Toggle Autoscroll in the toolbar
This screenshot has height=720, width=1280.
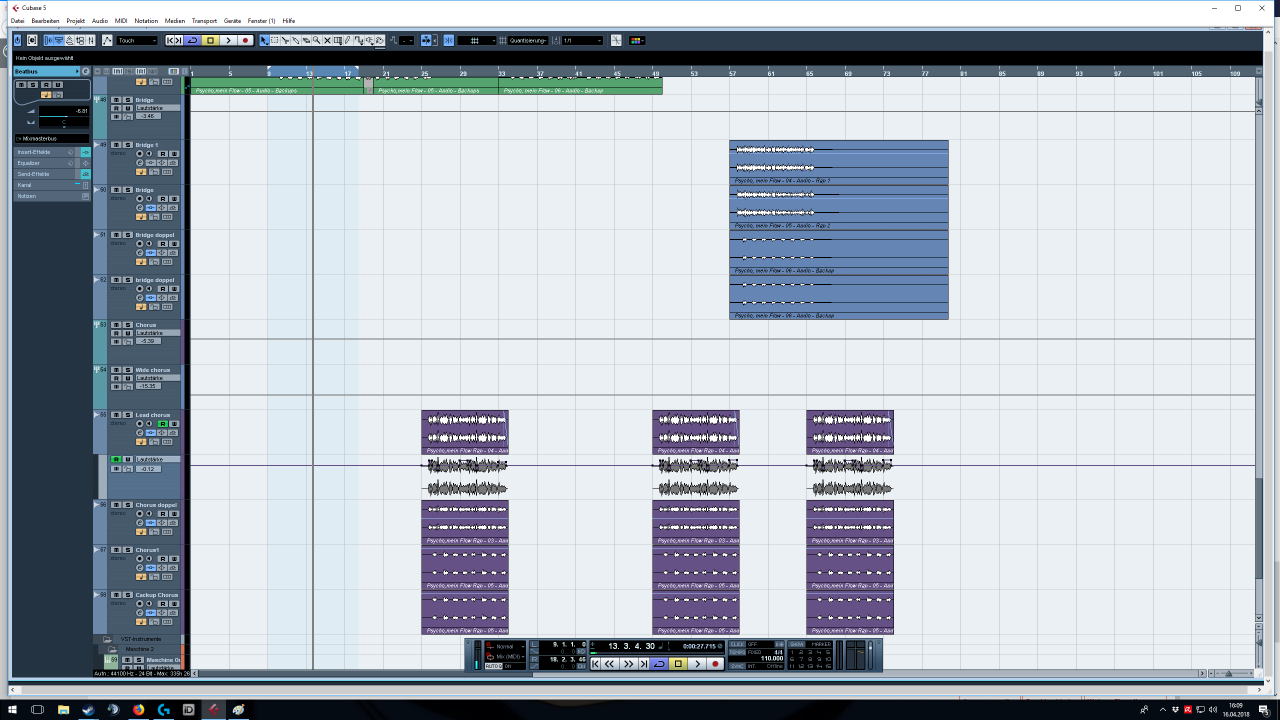426,40
